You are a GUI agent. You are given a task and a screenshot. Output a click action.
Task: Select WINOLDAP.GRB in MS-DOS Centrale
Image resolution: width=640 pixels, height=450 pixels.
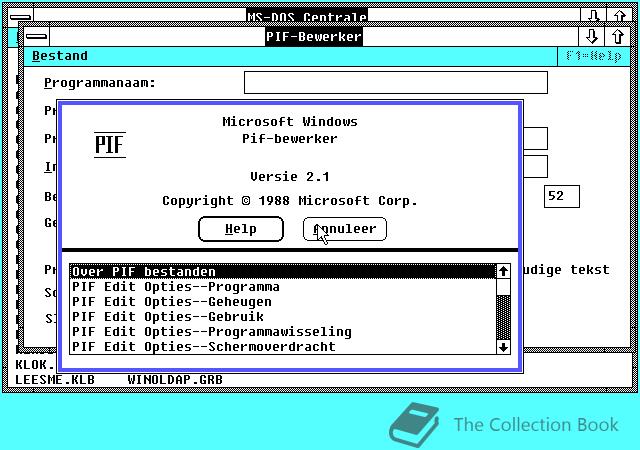[x=175, y=380]
